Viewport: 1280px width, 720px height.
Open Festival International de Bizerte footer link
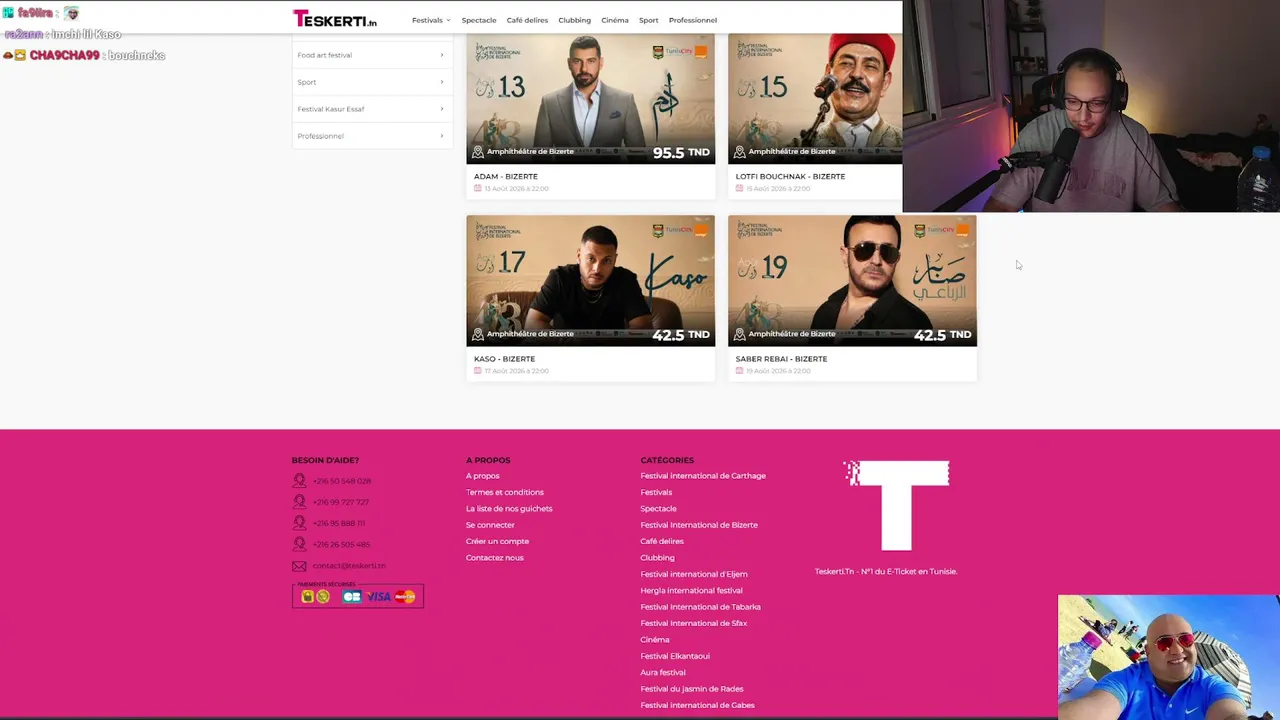[x=699, y=525]
